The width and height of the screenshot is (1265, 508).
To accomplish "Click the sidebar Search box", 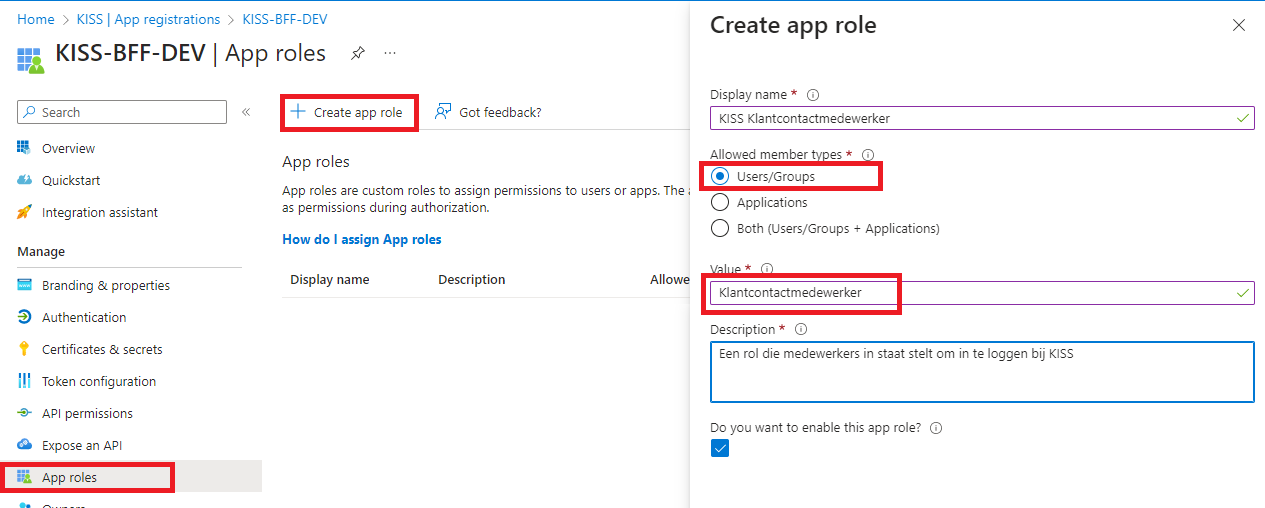I will click(x=122, y=112).
